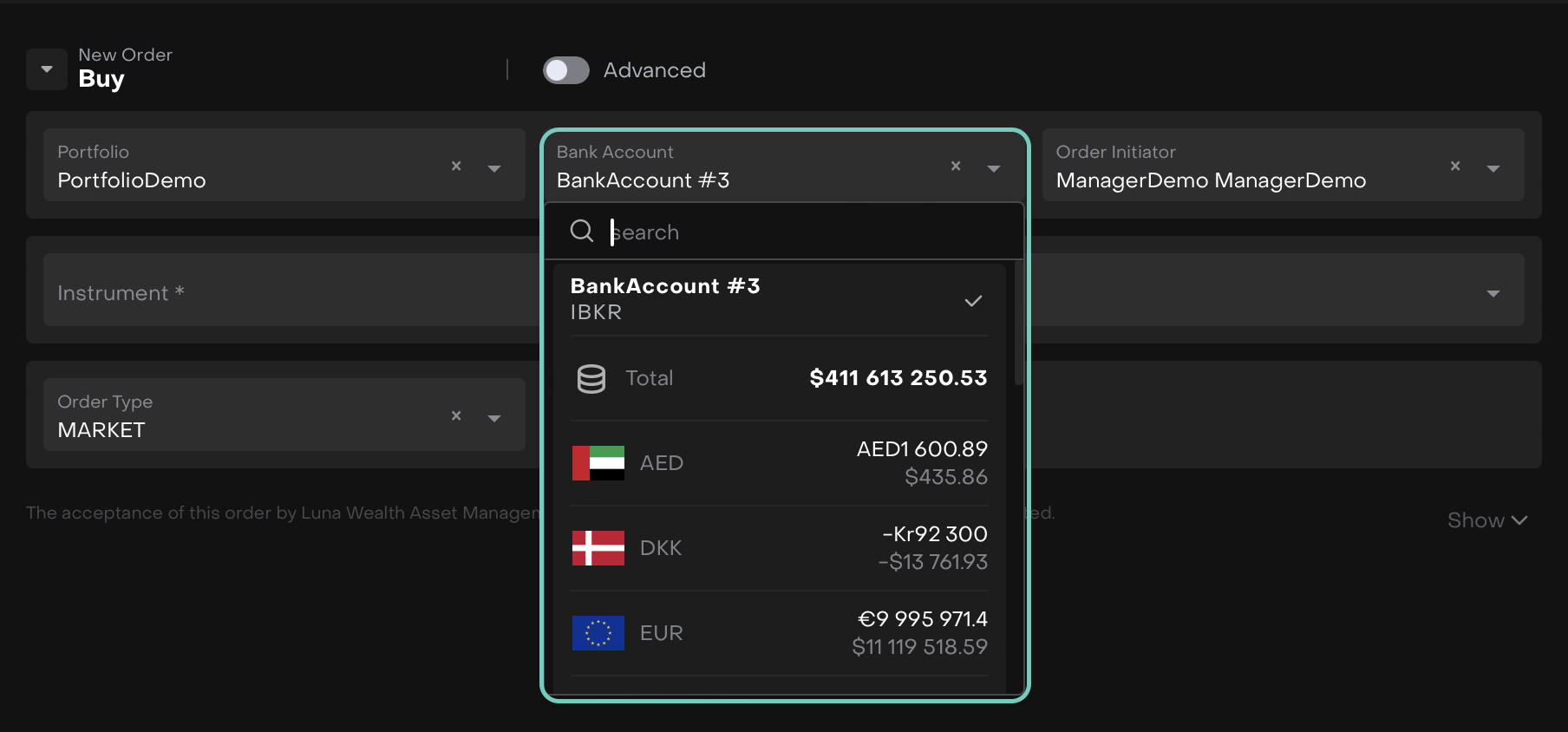Viewport: 1568px width, 732px height.
Task: Toggle the Advanced switch on
Action: [x=566, y=70]
